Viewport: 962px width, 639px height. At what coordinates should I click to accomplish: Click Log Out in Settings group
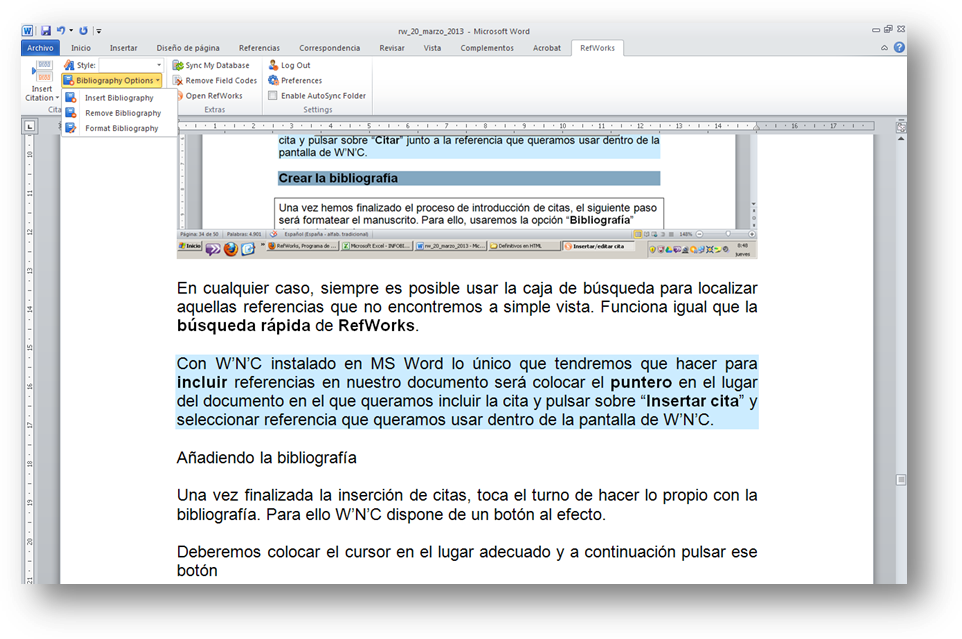pyautogui.click(x=289, y=65)
